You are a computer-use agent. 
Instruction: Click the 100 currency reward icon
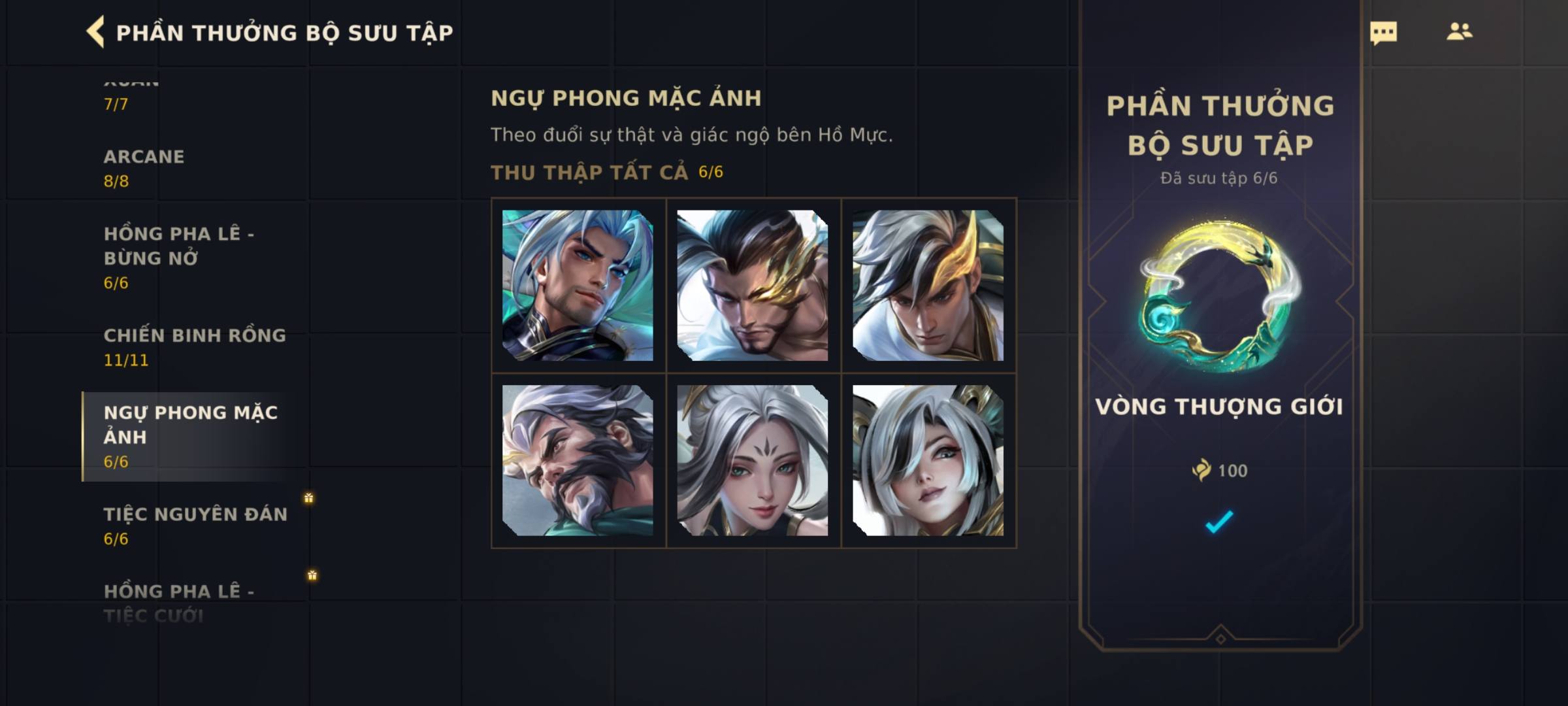[x=1201, y=470]
